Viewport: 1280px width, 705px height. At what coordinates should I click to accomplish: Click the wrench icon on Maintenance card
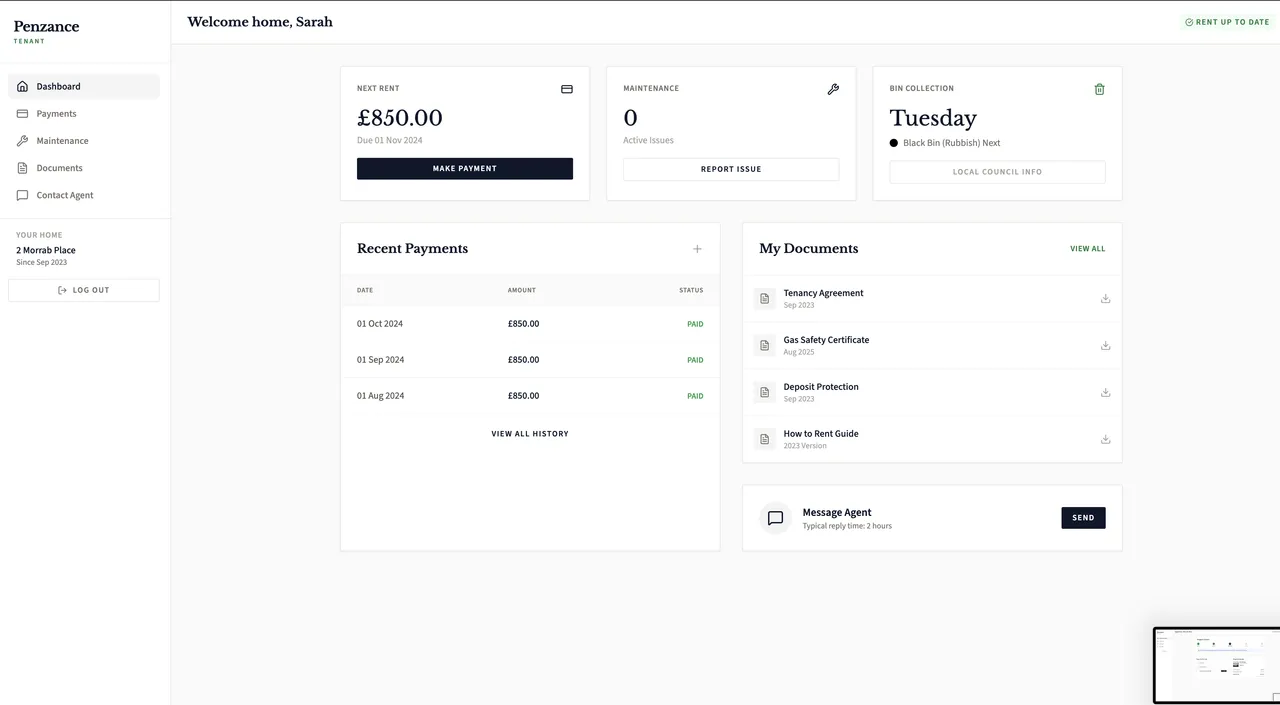pyautogui.click(x=833, y=89)
